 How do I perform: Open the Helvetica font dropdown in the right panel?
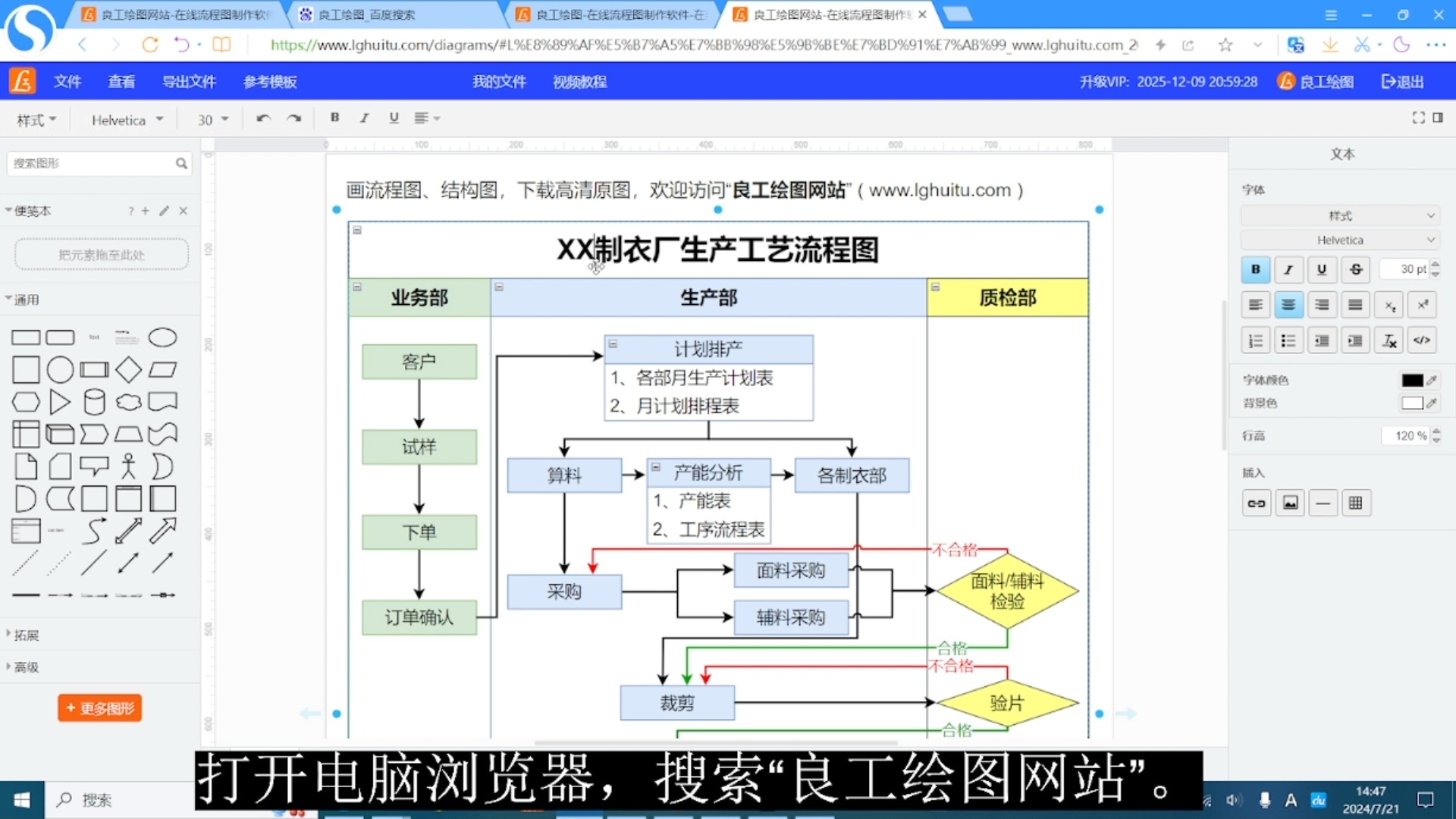[1340, 240]
